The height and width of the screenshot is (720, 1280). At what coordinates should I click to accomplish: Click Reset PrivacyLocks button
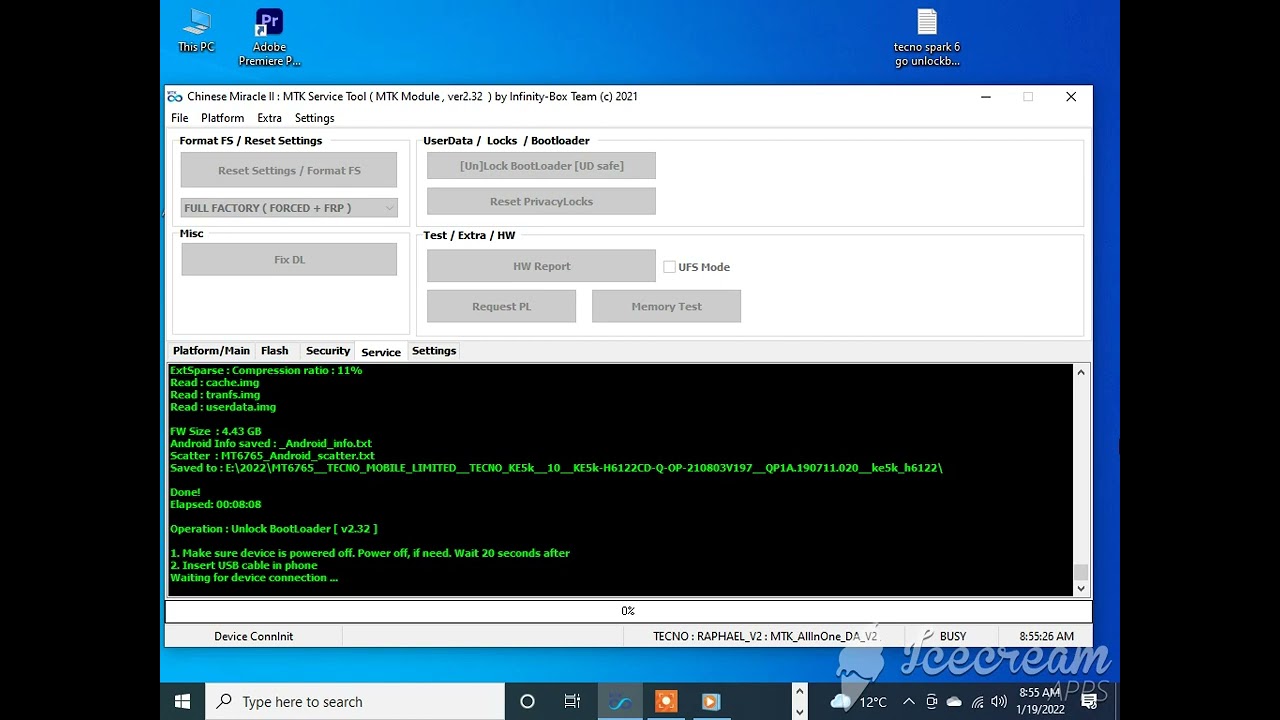tap(541, 201)
